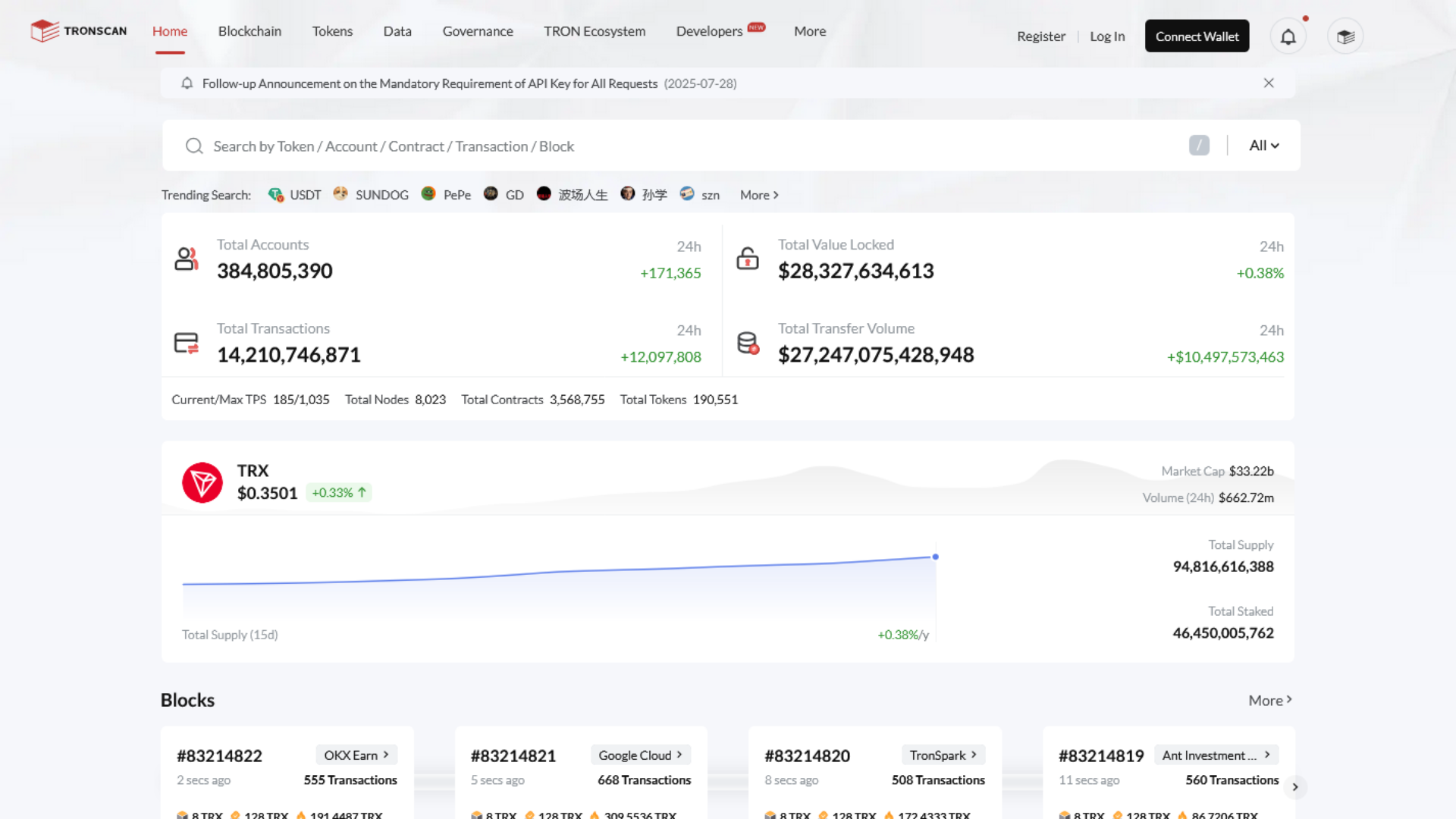Open the Developers menu

[709, 31]
